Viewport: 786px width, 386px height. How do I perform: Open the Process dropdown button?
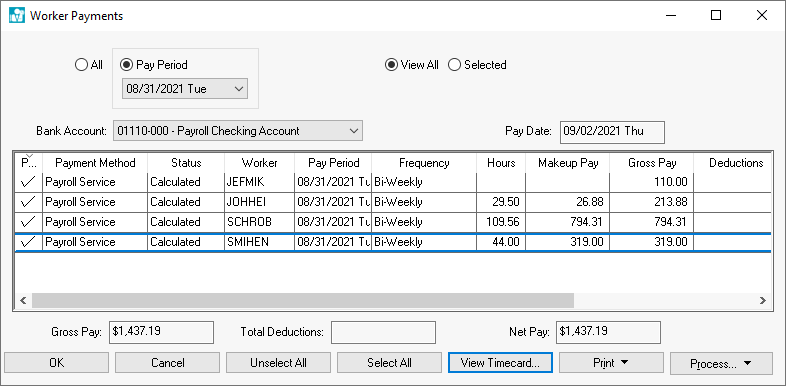(x=721, y=364)
